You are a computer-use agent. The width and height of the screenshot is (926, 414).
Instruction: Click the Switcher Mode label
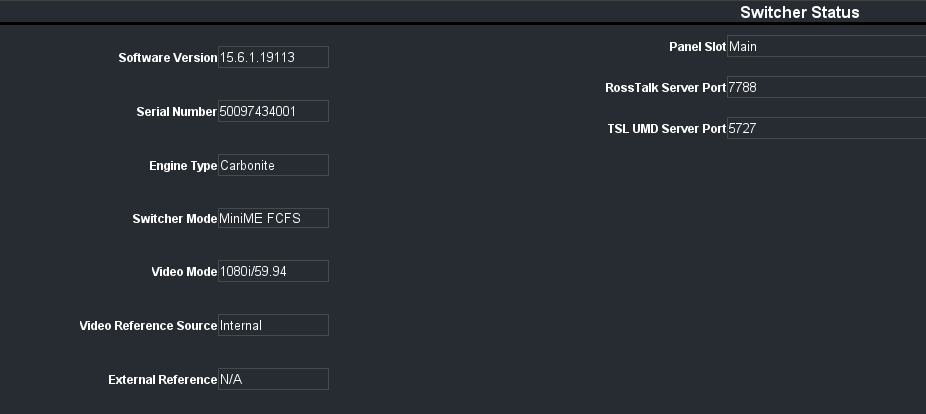[x=174, y=219]
